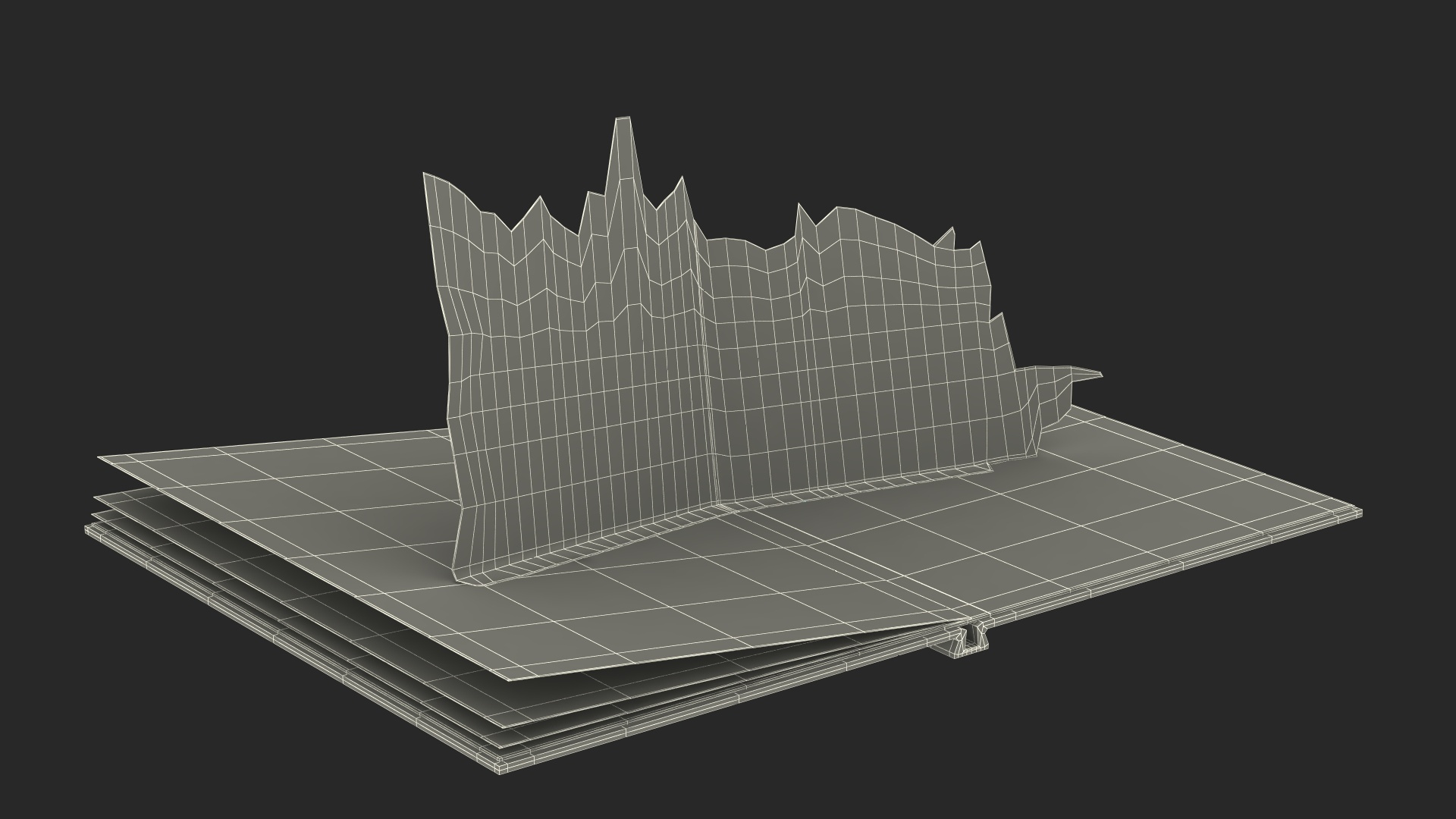Click the top-left corner of pop-up sheet
Image resolution: width=1456 pixels, height=819 pixels.
[427, 178]
